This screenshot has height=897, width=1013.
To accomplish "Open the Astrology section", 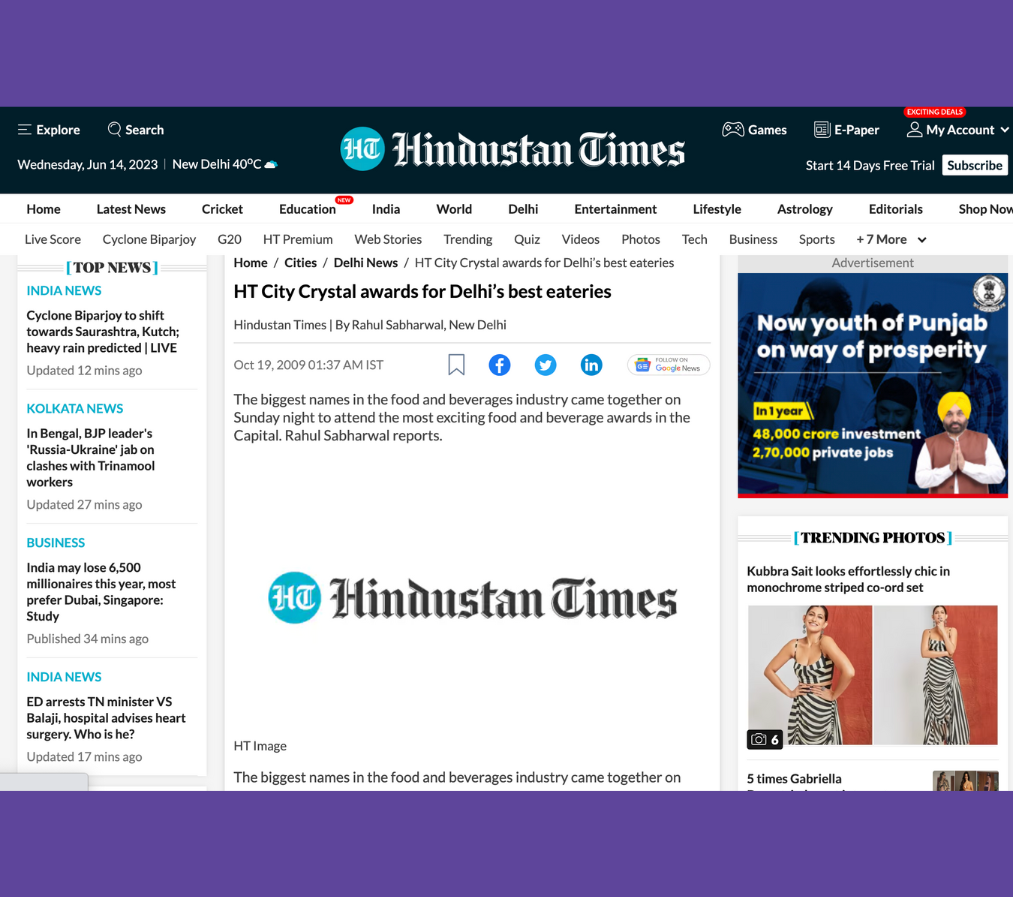I will (805, 209).
